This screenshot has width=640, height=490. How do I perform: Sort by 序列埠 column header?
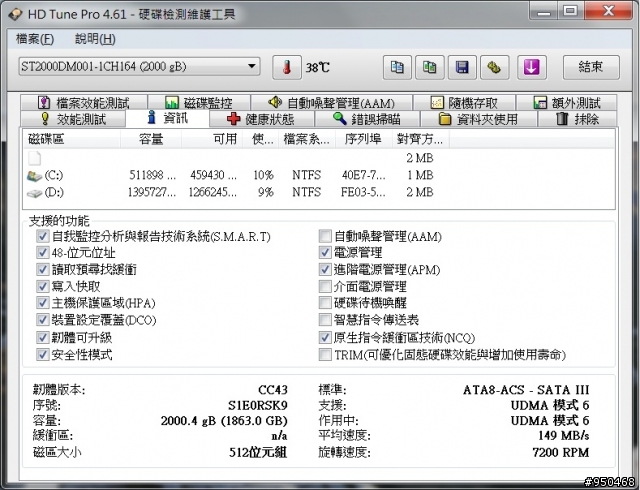[364, 139]
